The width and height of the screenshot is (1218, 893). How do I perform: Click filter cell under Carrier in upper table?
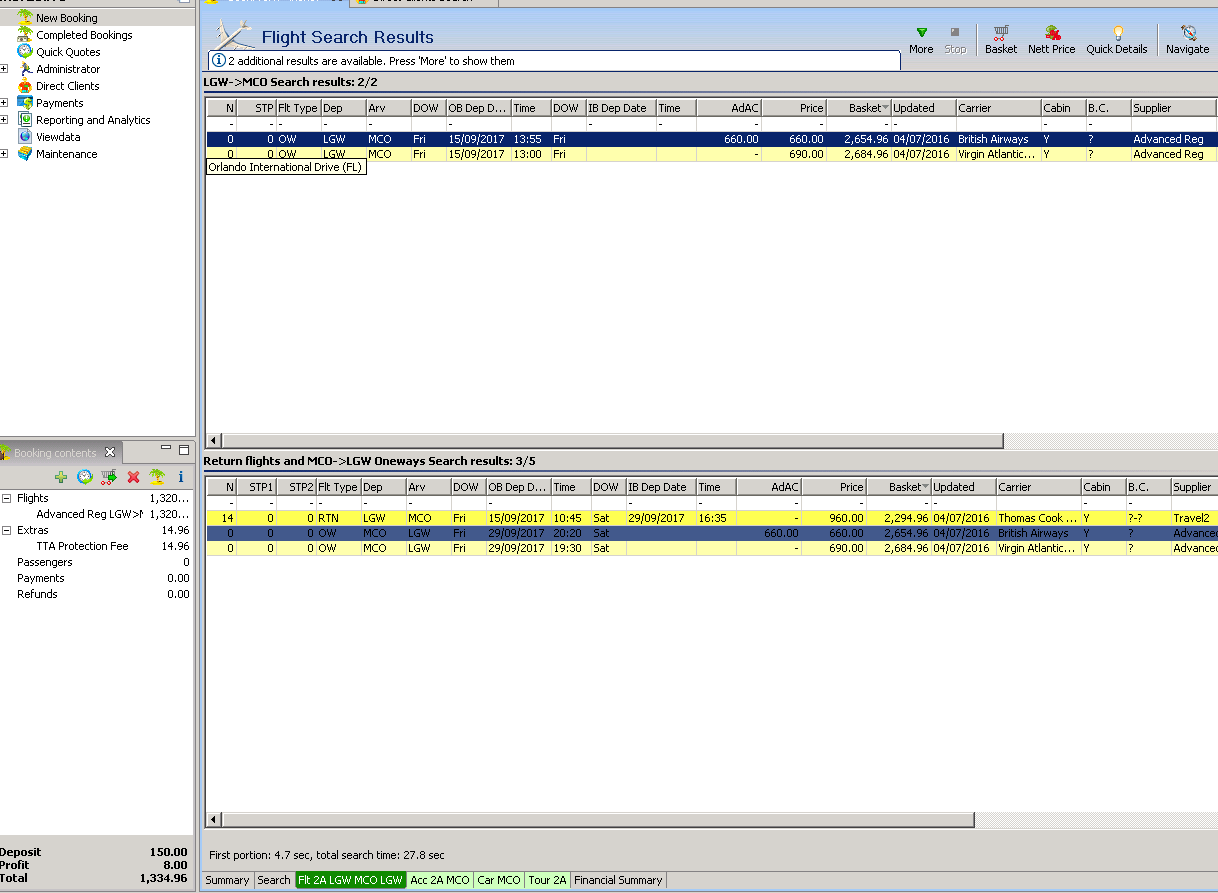tap(997, 124)
